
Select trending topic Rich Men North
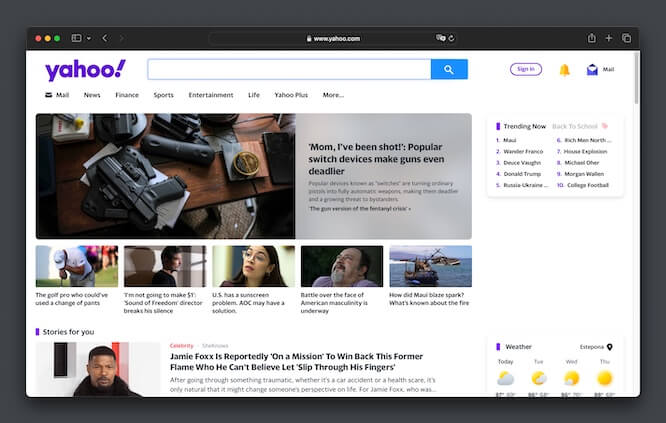coord(588,140)
